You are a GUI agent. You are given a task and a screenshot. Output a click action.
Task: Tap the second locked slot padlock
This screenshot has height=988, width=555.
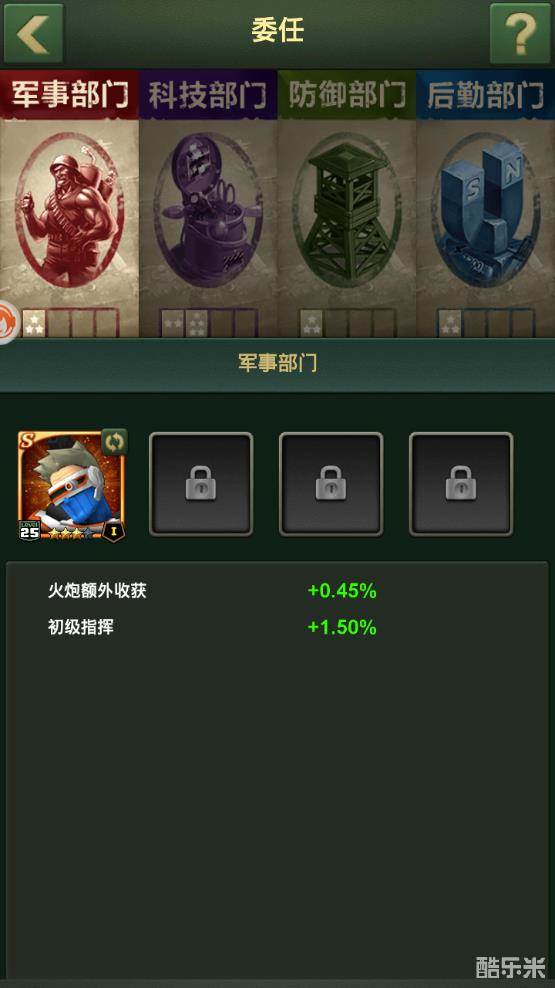tap(331, 483)
